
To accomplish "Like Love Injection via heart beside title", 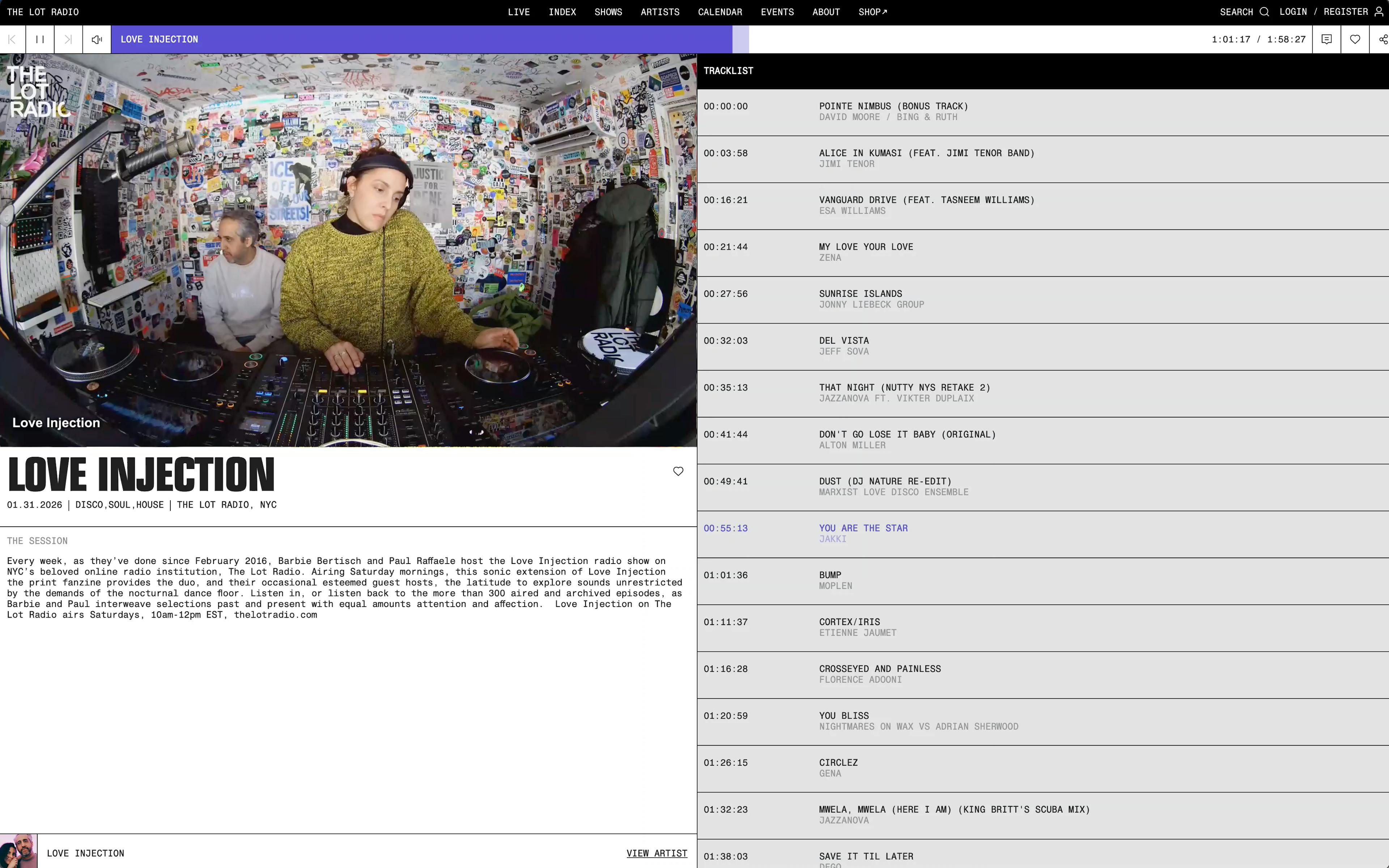I will (678, 471).
